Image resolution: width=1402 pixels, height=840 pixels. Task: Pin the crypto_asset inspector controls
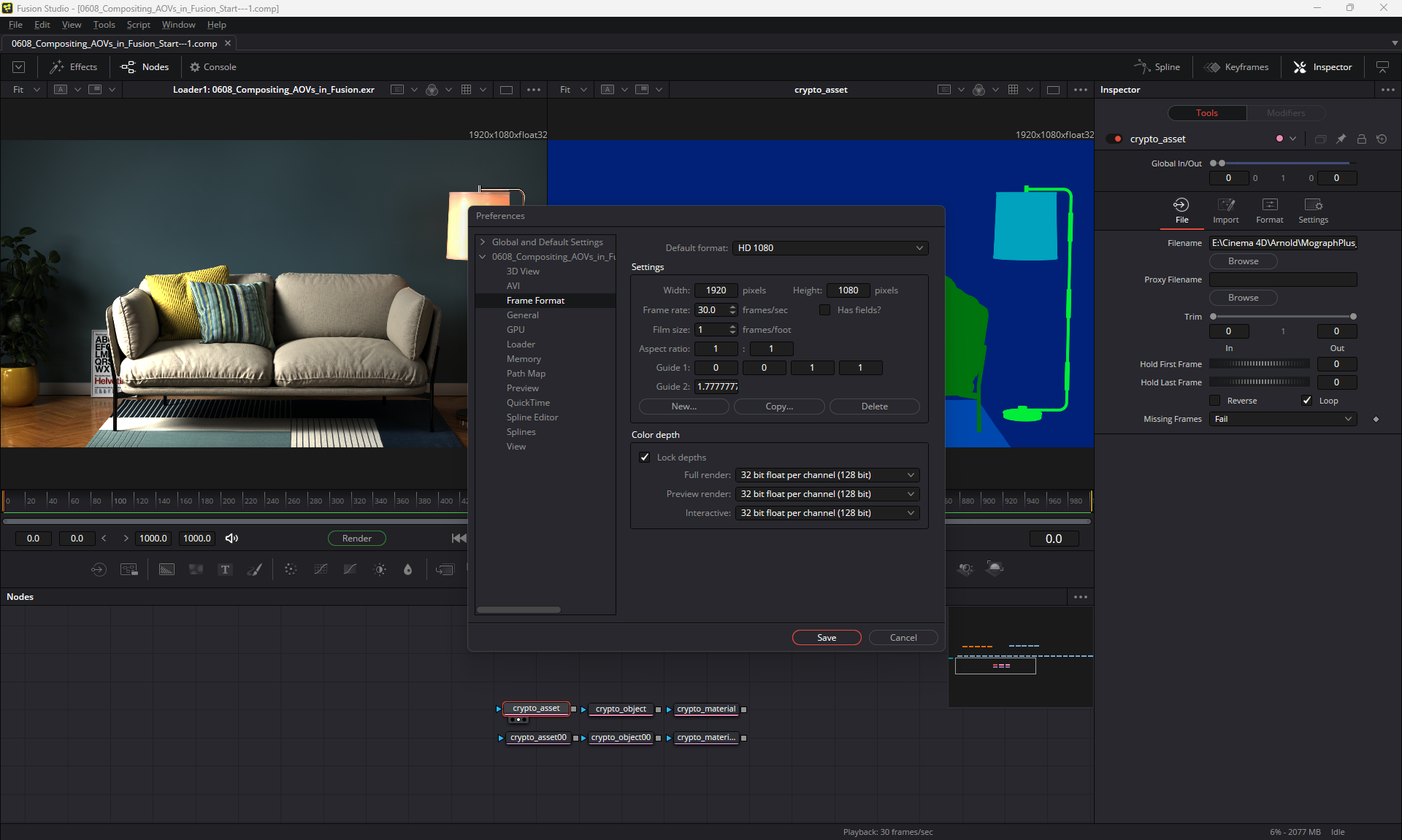[x=1341, y=139]
